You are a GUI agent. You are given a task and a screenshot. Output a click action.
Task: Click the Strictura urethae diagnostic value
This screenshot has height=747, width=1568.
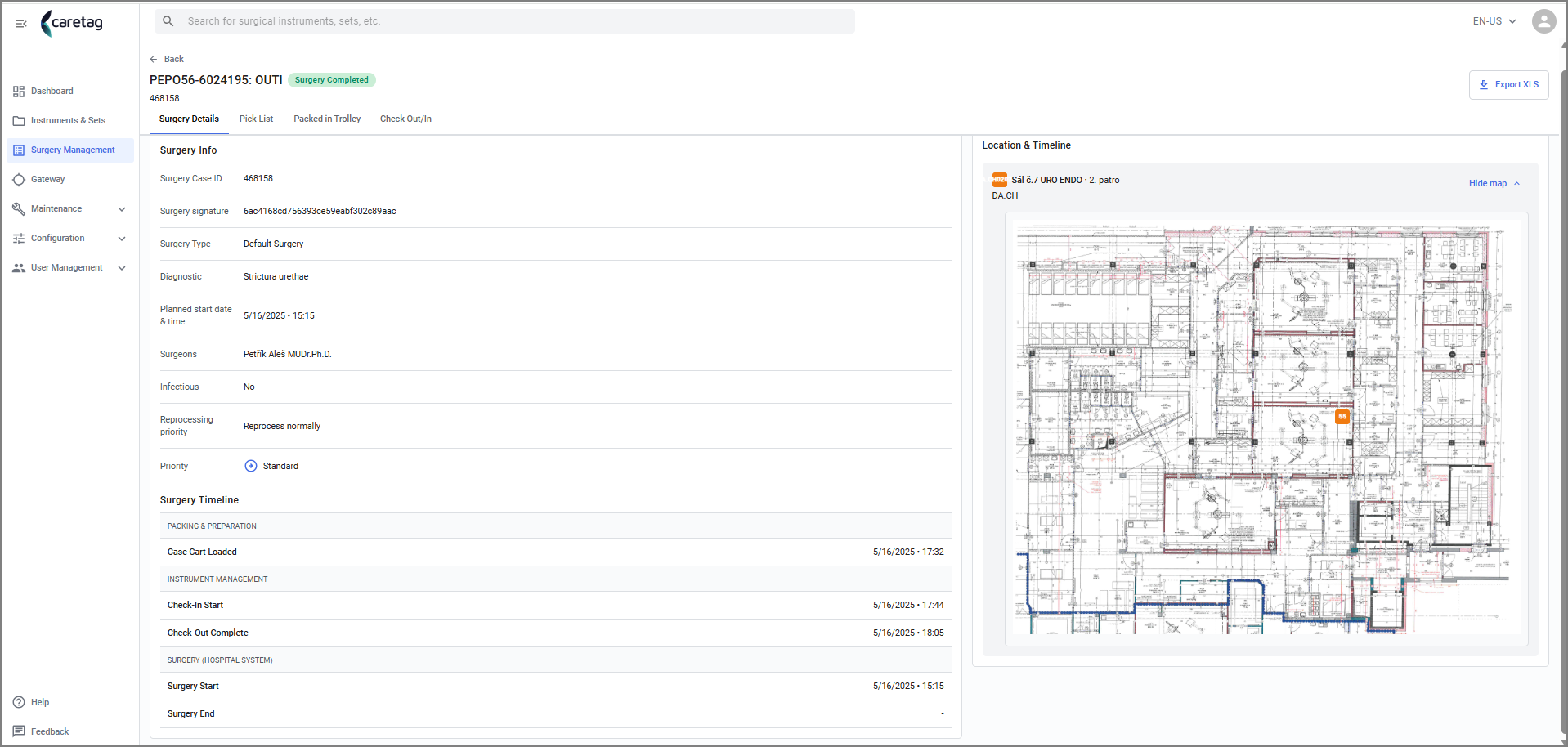[276, 277]
